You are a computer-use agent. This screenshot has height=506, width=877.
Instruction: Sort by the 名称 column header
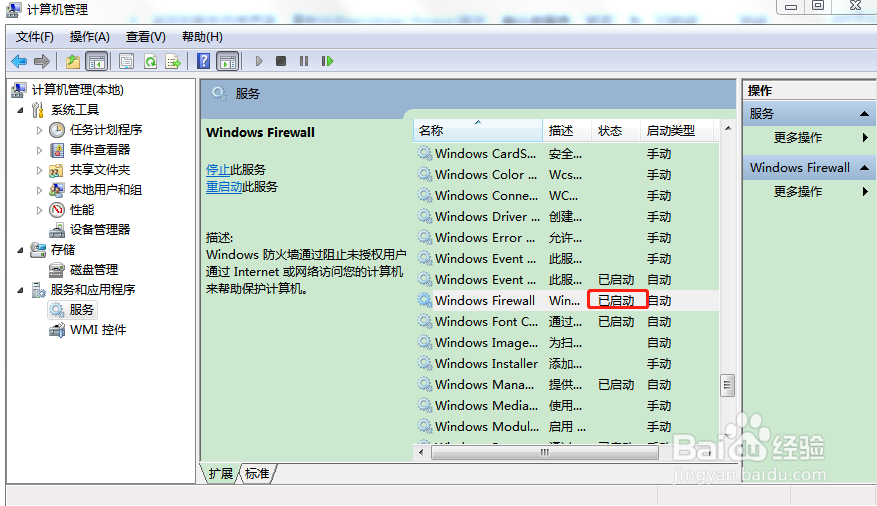click(x=478, y=130)
